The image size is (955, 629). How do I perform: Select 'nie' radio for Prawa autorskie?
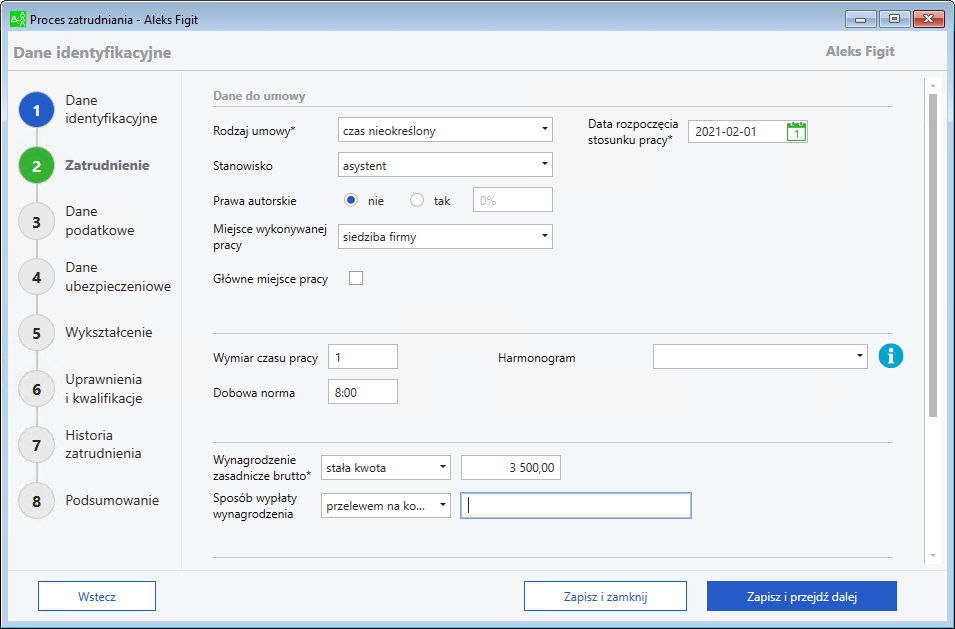(351, 200)
